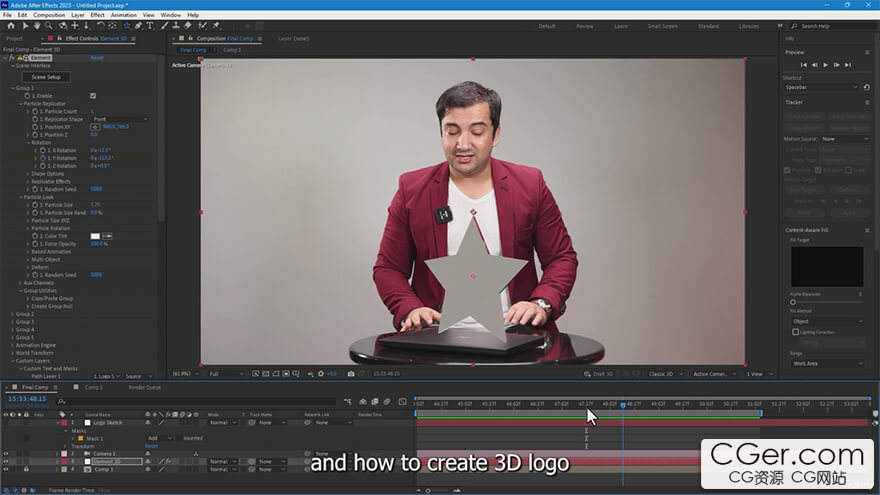This screenshot has width=880, height=495.
Task: Click the Search Help input field
Action: click(x=833, y=26)
